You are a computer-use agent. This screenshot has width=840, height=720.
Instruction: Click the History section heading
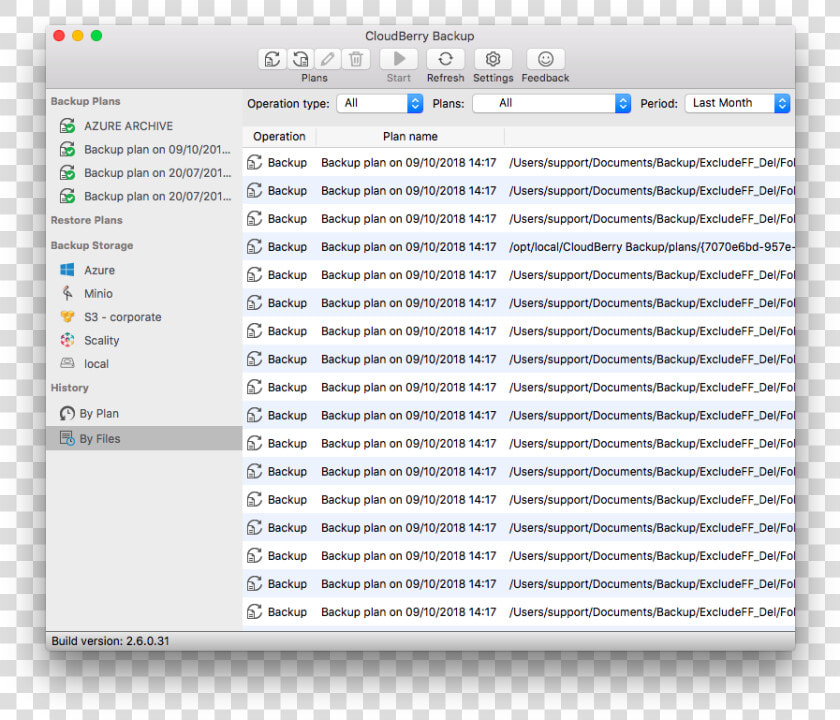(x=69, y=388)
